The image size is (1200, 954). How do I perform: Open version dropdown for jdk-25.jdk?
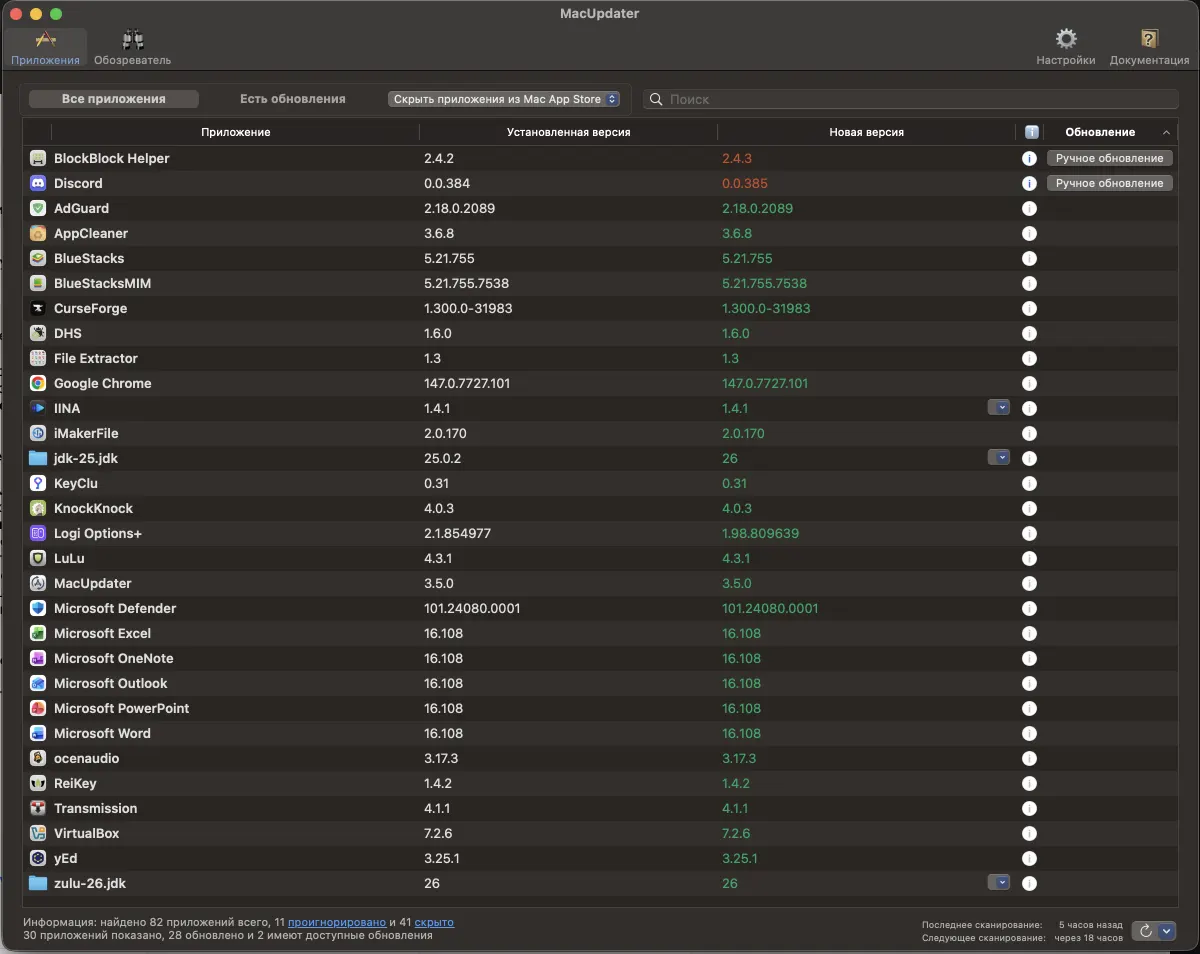coord(998,458)
